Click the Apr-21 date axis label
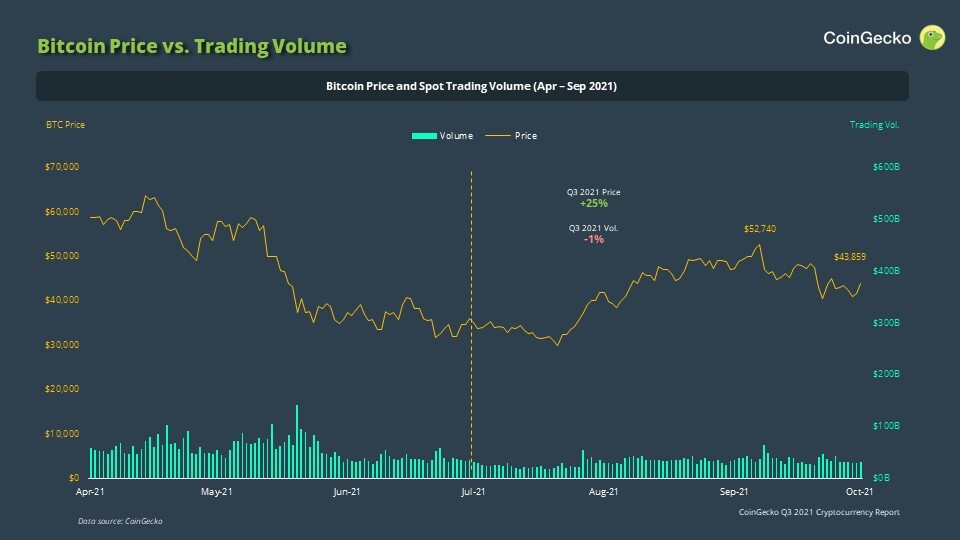The height and width of the screenshot is (540, 960). [90, 492]
